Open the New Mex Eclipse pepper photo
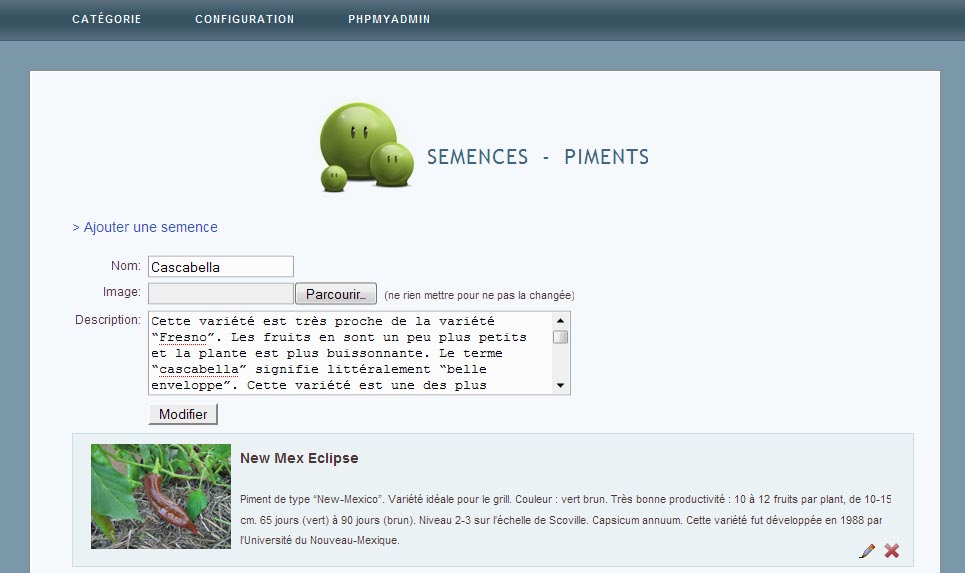965x573 pixels. tap(161, 496)
